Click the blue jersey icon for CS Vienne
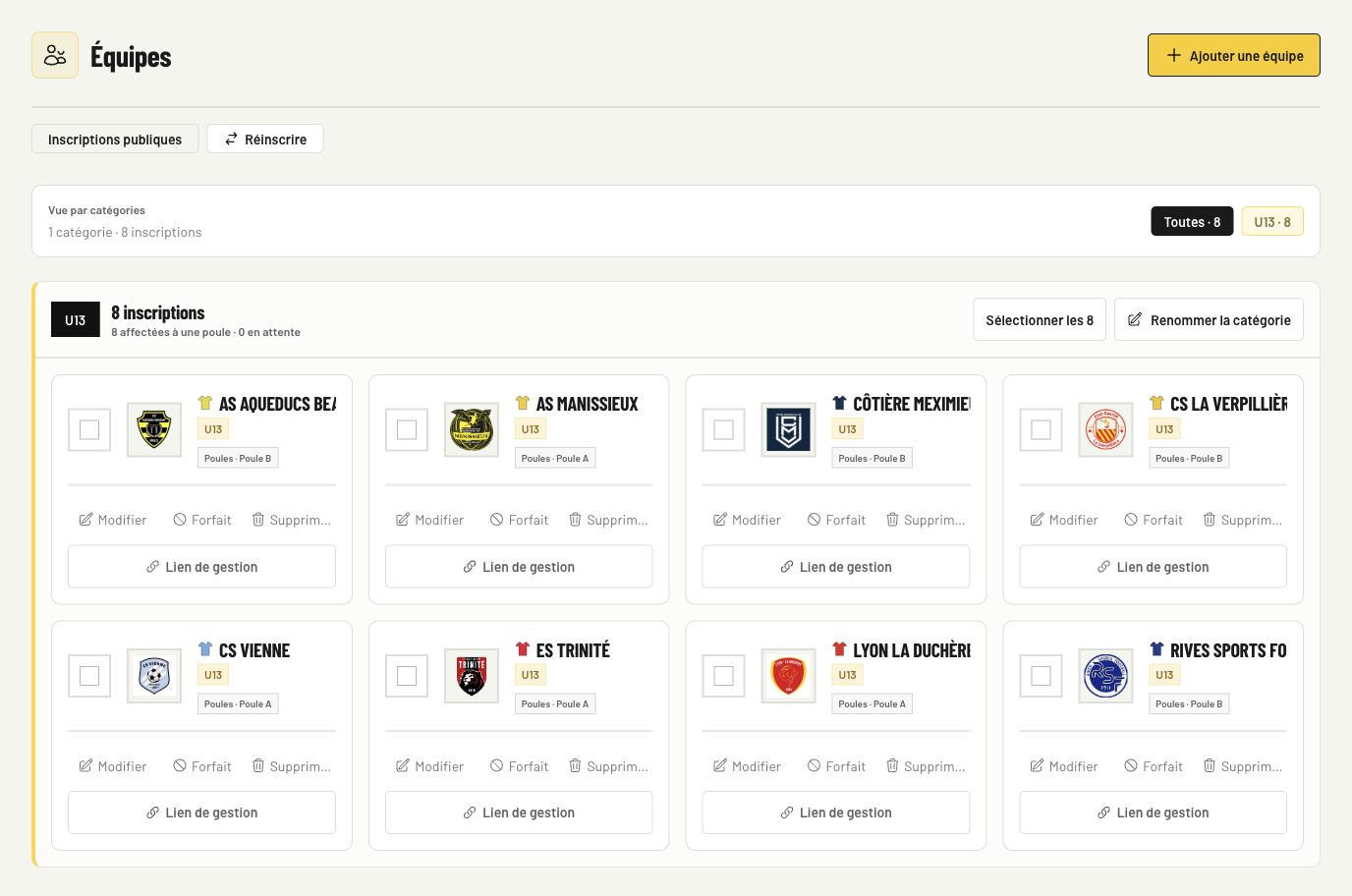 coord(205,649)
